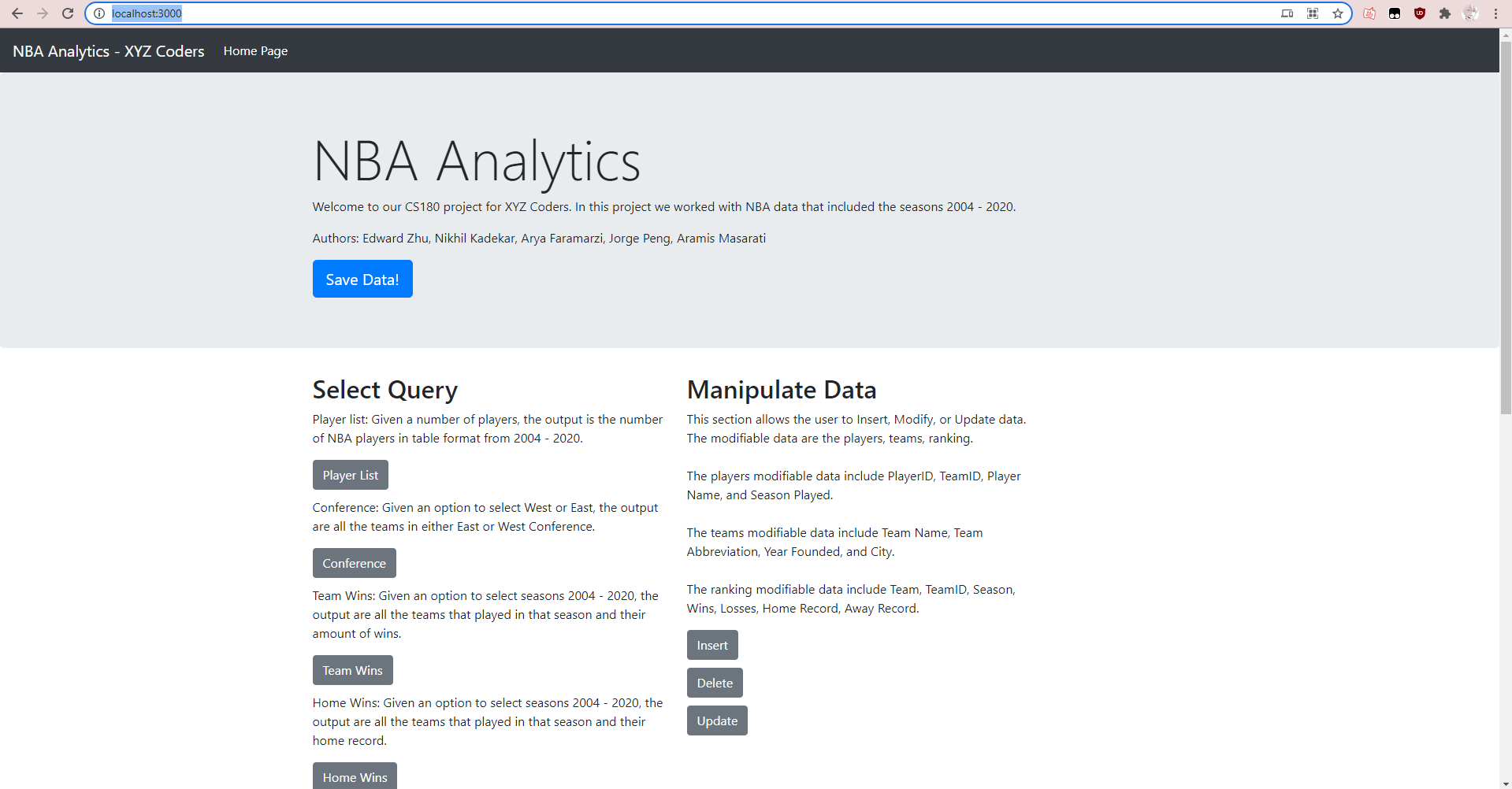This screenshot has width=1512, height=789.
Task: Open the Home Page navigation link
Action: coord(255,50)
